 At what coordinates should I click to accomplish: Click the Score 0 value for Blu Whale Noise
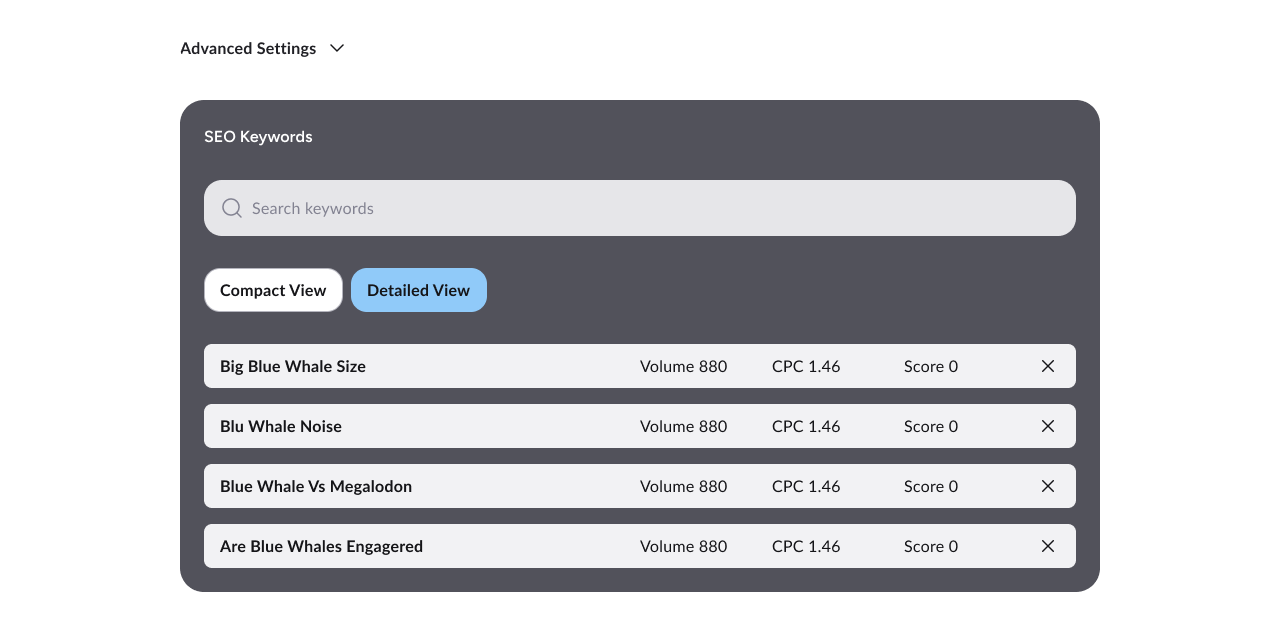pyautogui.click(x=930, y=426)
